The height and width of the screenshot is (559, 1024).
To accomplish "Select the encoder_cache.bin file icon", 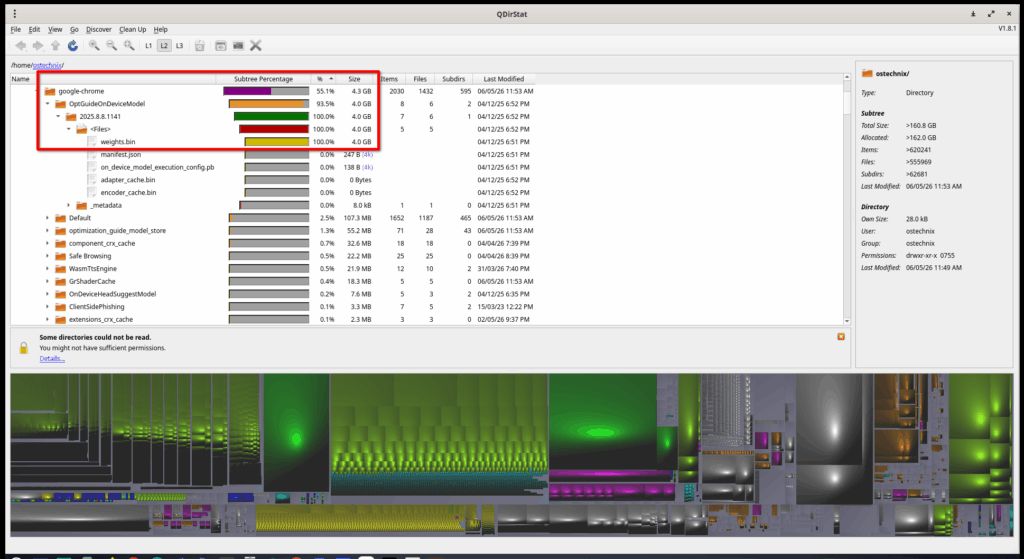I will [x=92, y=193].
